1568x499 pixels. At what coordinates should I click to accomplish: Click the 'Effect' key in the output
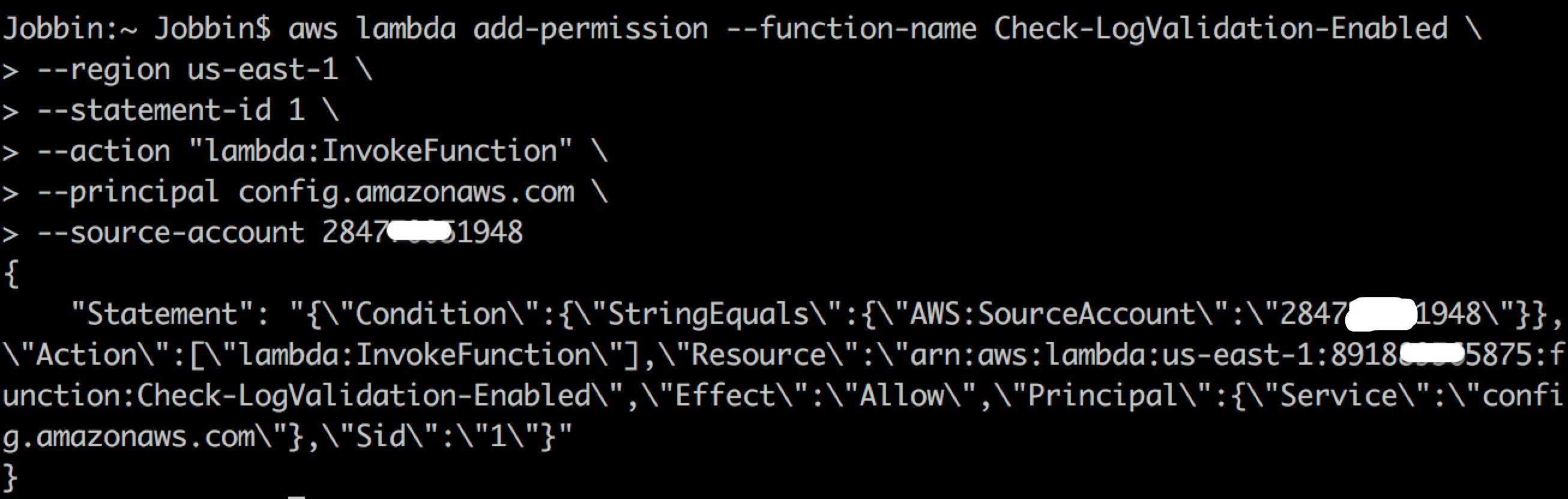725,396
